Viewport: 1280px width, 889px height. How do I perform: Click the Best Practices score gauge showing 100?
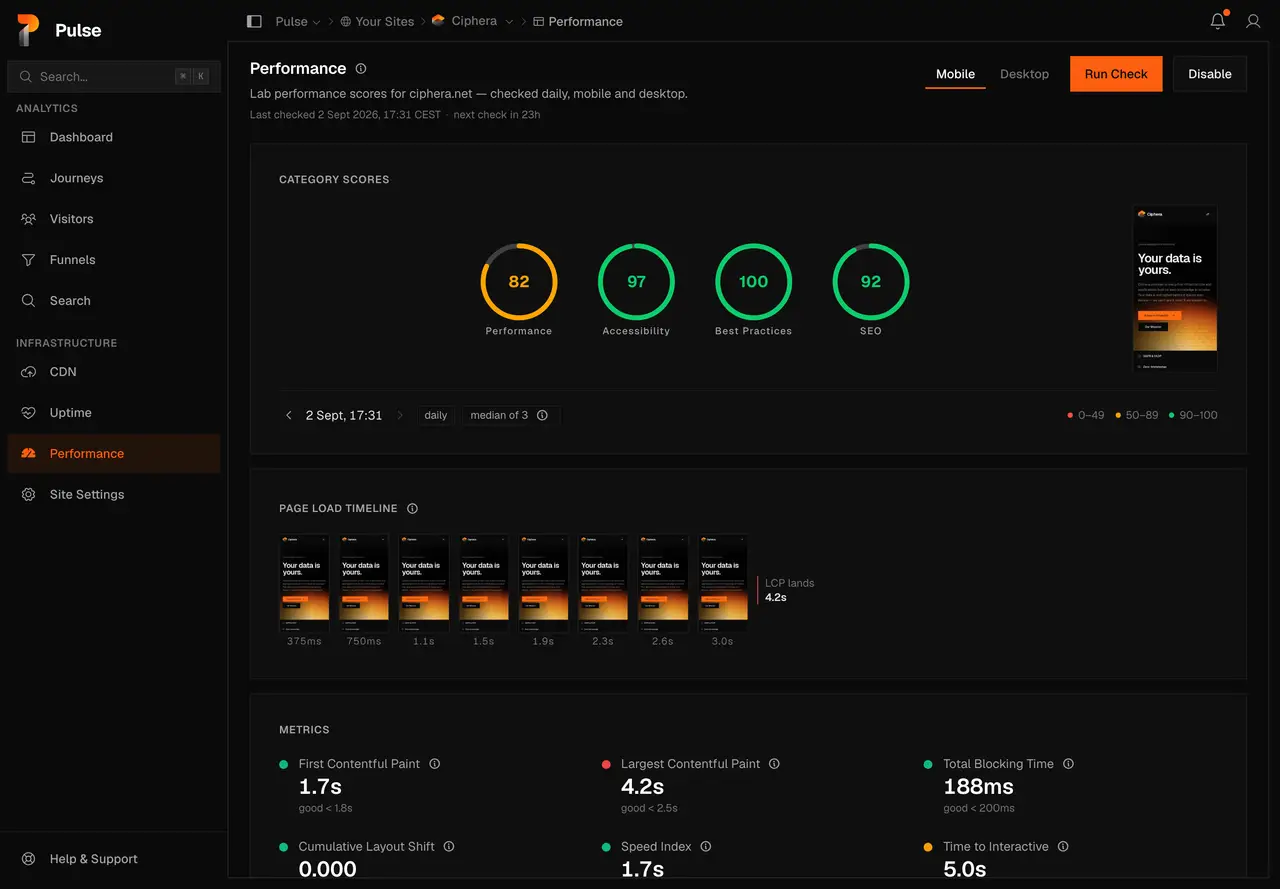(x=754, y=282)
